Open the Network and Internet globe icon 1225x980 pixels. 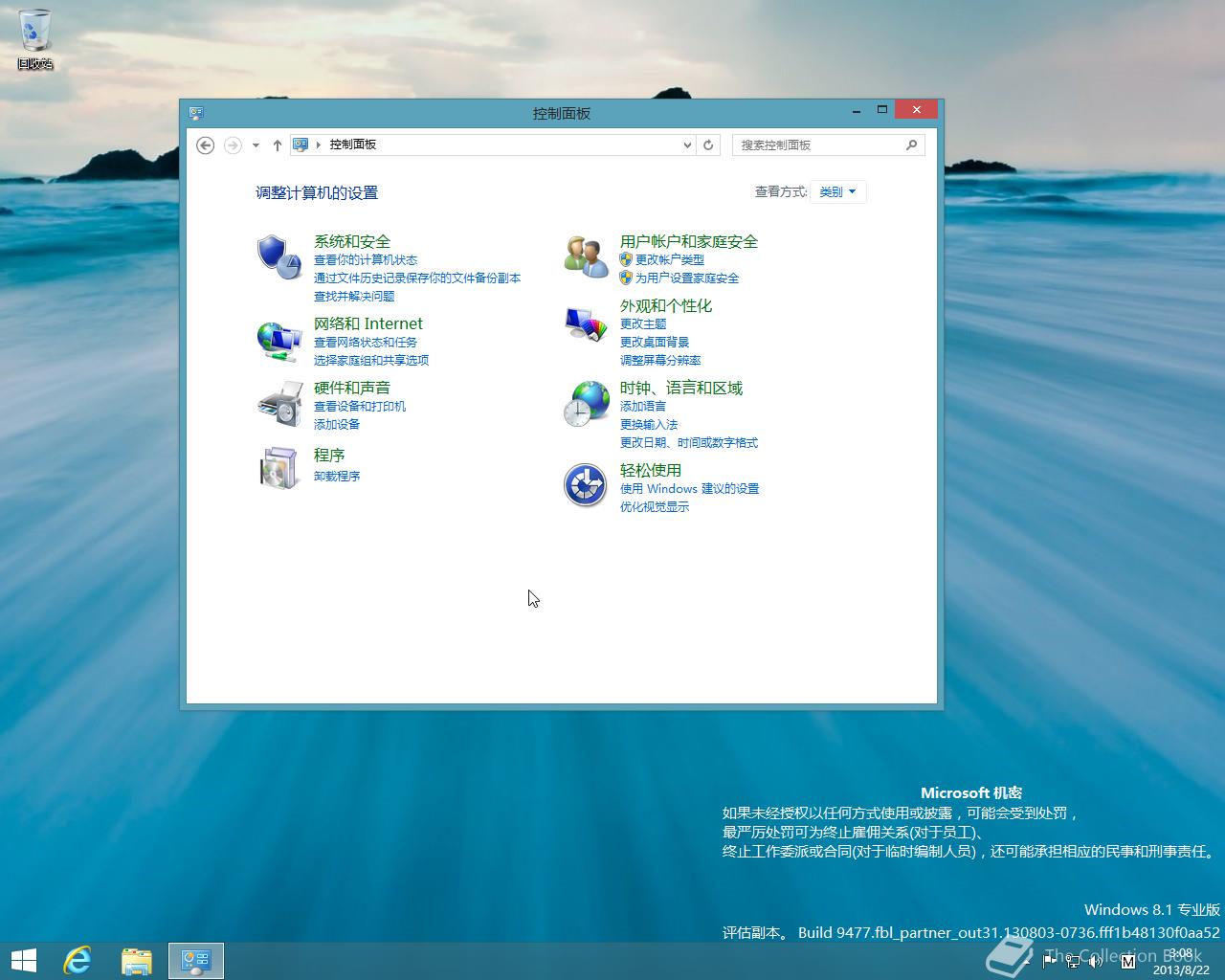coord(278,340)
